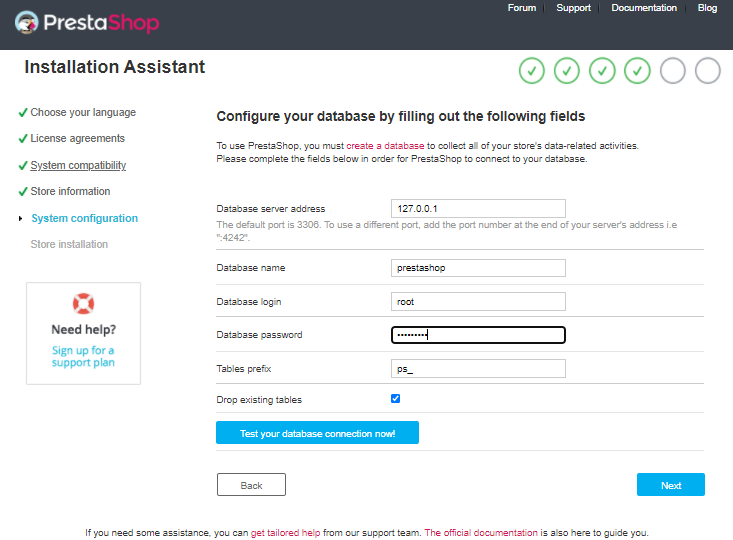Viewport: 733px width, 540px height.
Task: Go Back to the previous step
Action: click(x=251, y=485)
